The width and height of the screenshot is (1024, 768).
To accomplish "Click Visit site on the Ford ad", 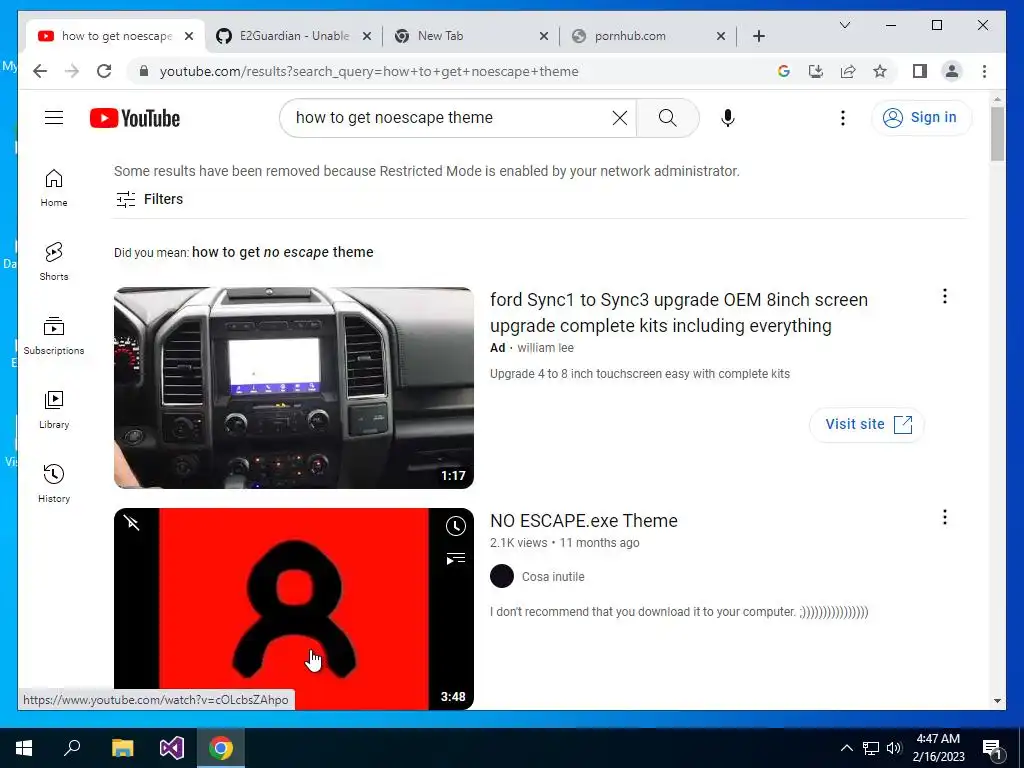I will [x=867, y=424].
